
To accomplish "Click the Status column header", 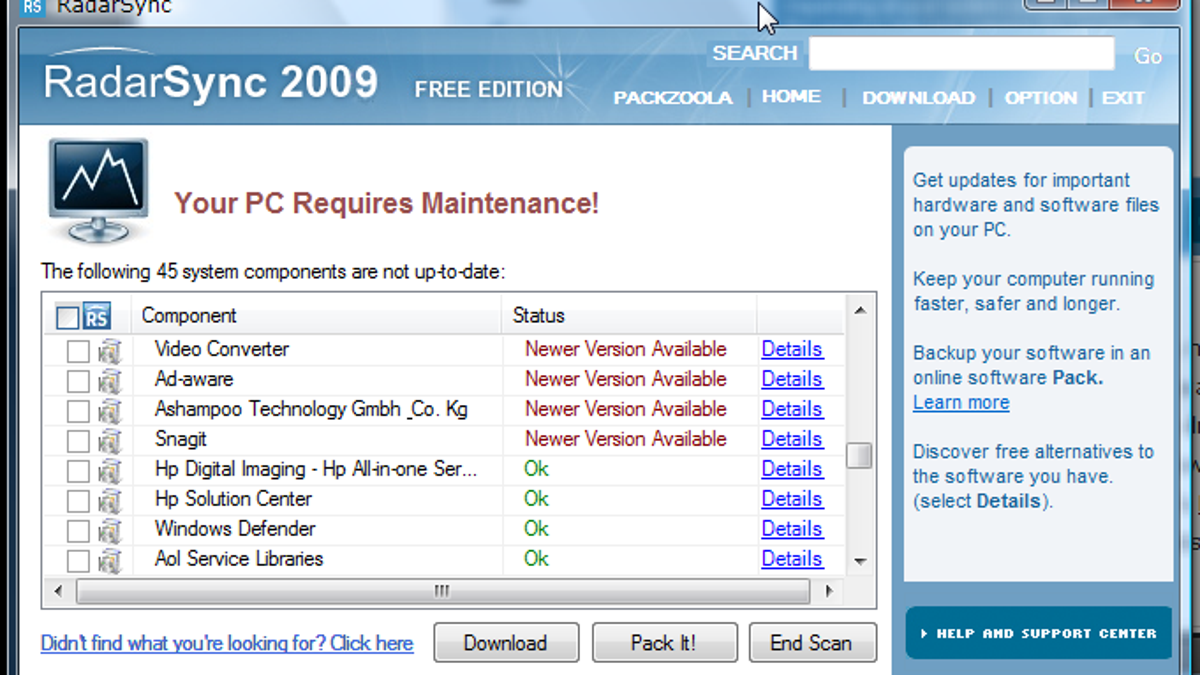I will 629,316.
